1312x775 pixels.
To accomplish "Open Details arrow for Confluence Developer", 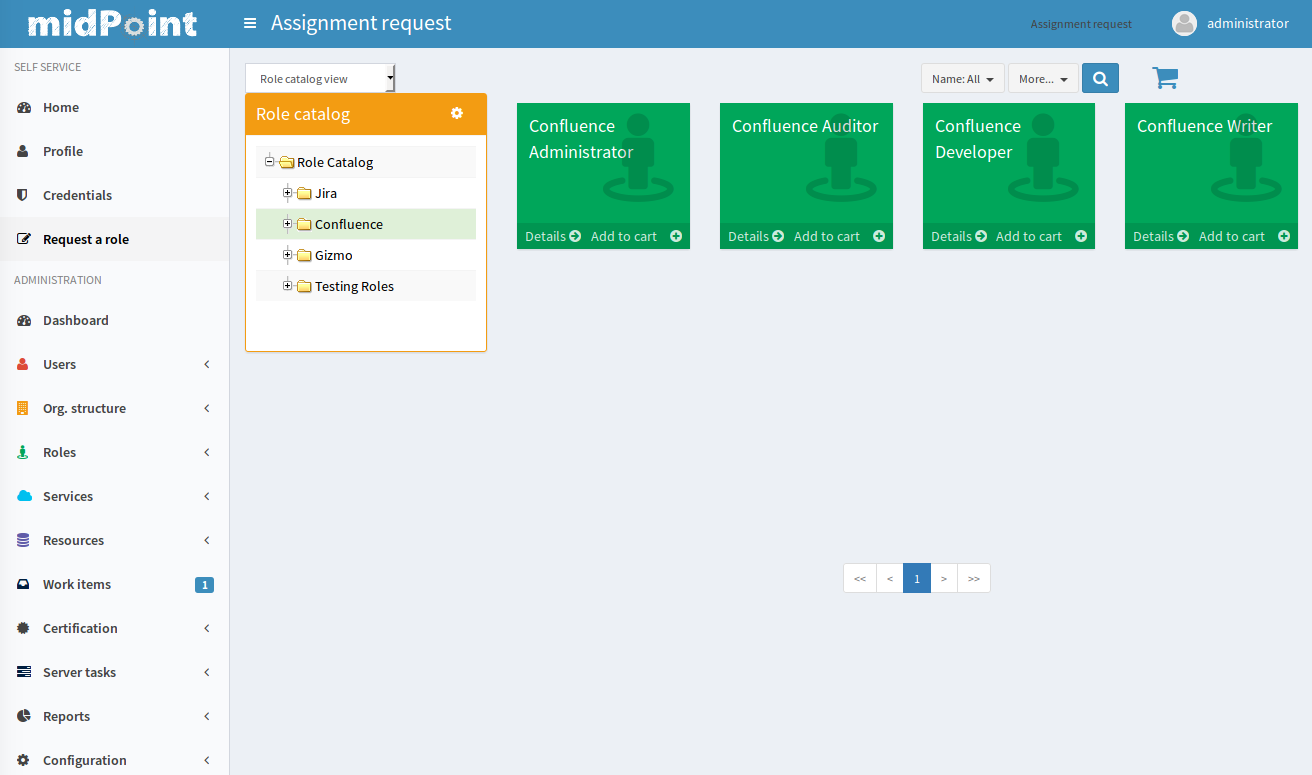I will (981, 236).
